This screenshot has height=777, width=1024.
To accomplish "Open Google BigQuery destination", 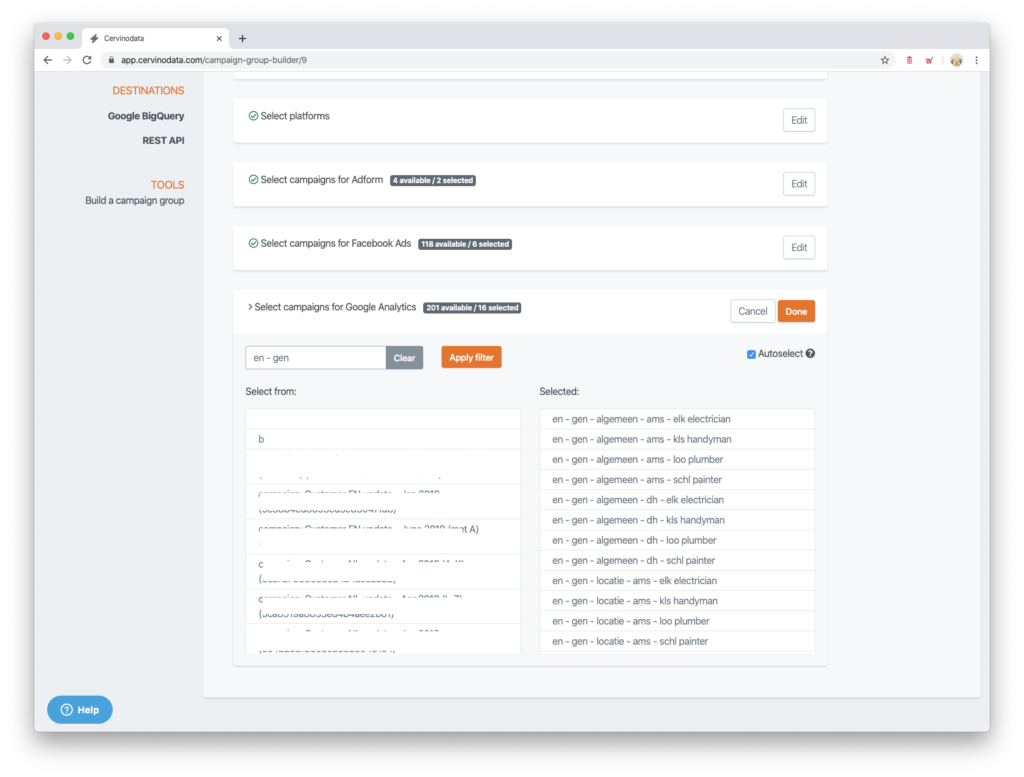I will point(146,116).
